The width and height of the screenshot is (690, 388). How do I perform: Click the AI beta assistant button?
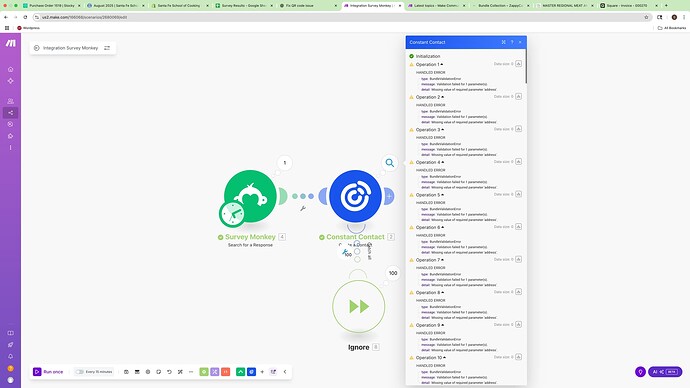click(665, 372)
